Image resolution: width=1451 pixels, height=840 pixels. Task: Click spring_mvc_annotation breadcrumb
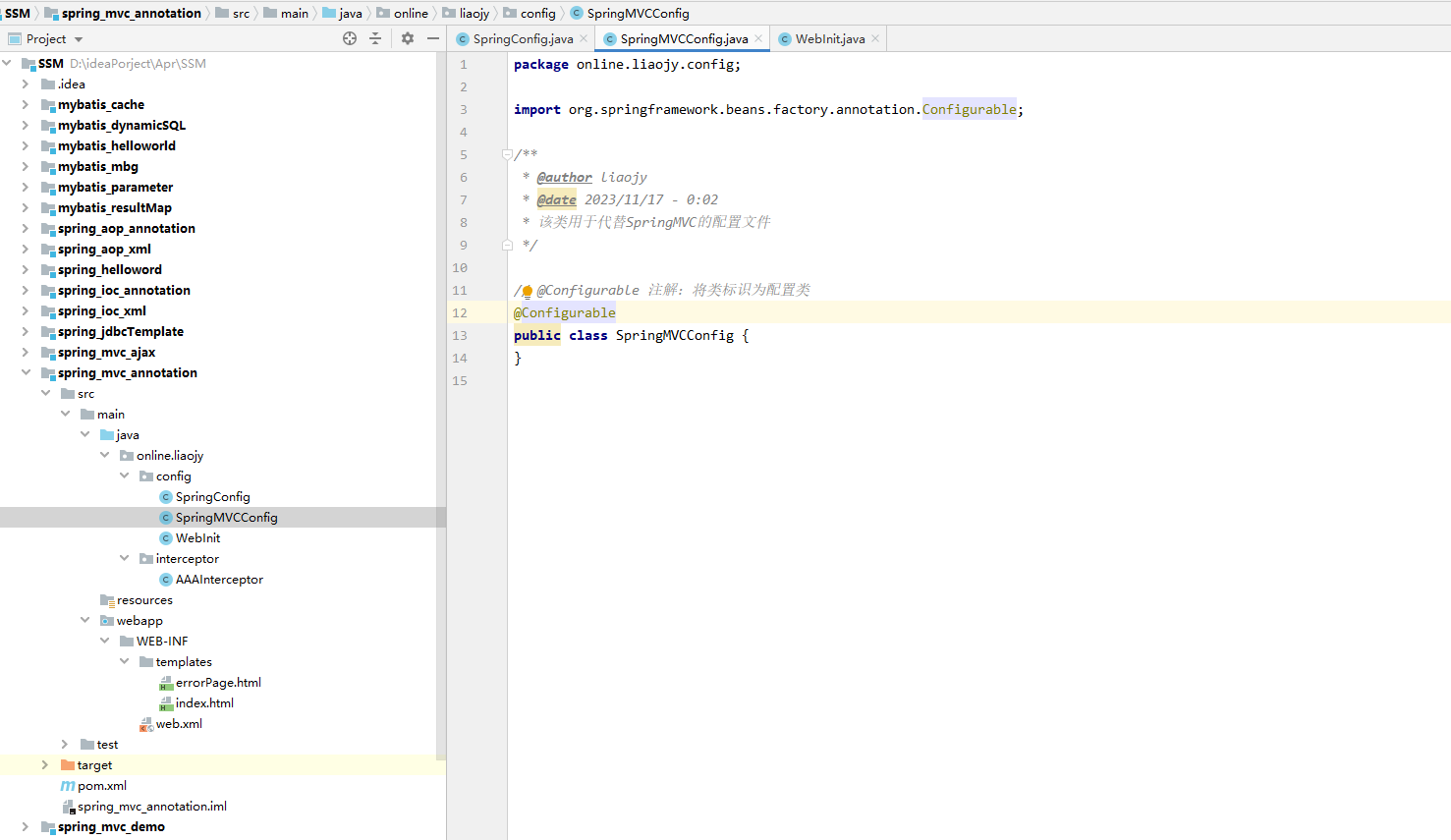pos(123,13)
